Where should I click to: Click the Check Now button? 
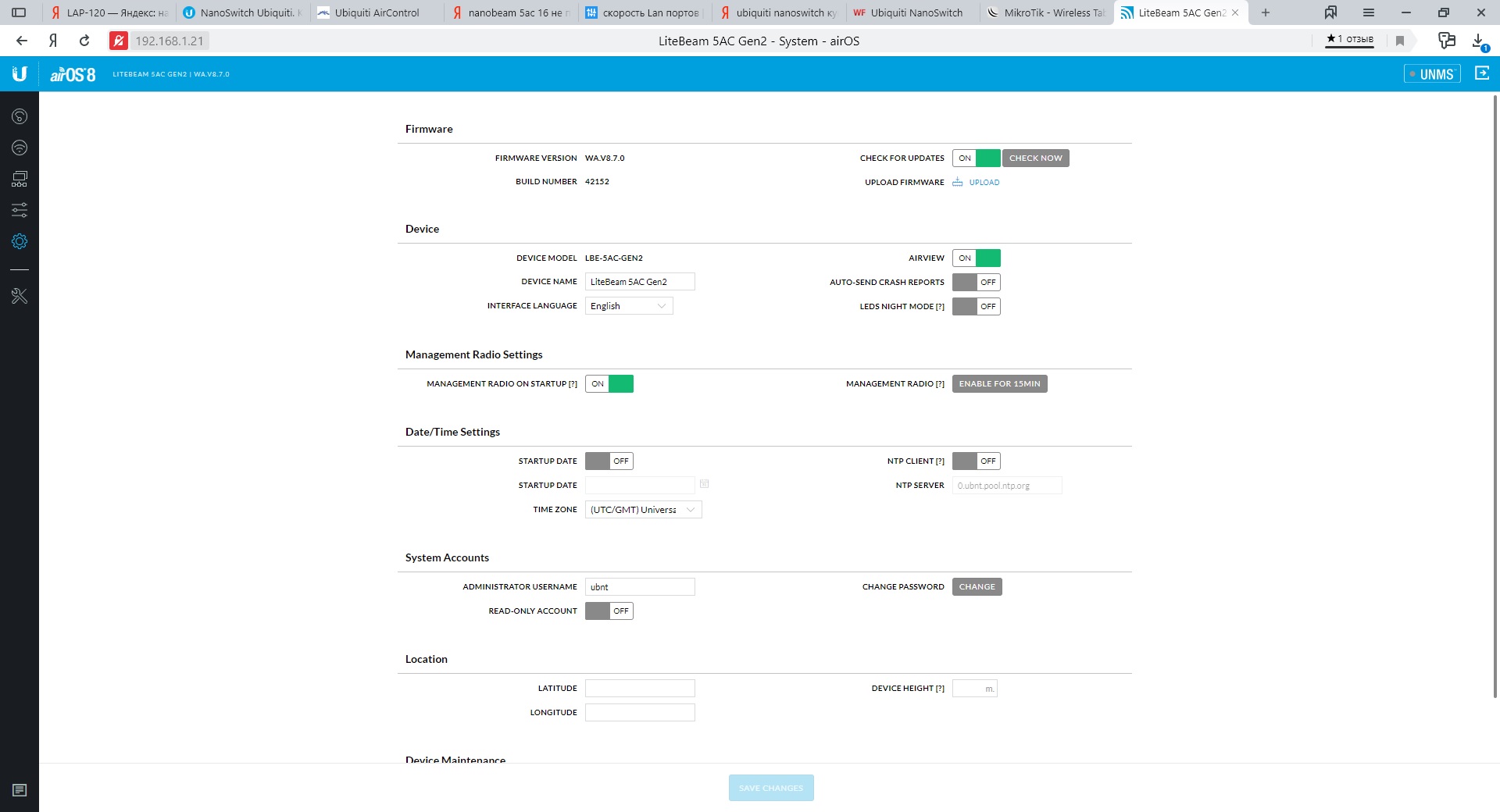[1035, 158]
